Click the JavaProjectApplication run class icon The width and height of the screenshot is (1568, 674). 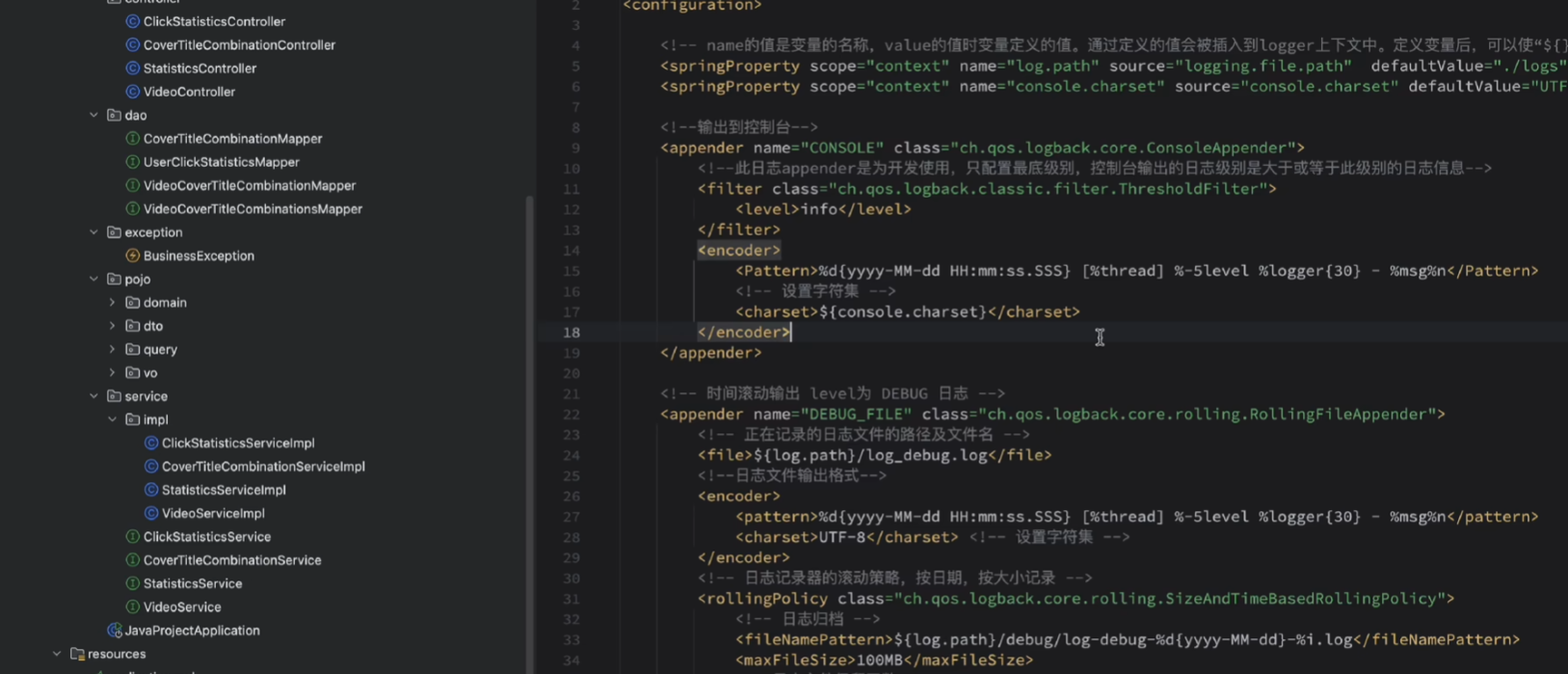point(115,631)
